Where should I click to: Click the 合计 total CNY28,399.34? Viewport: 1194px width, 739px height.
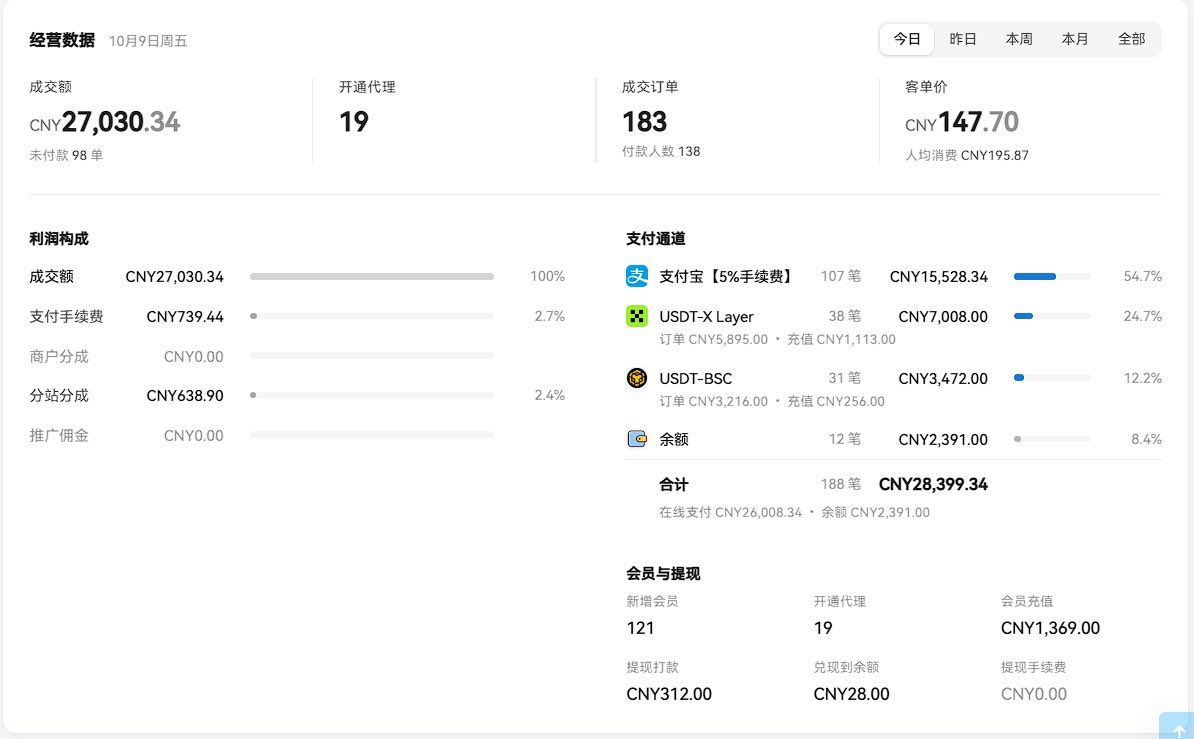[933, 485]
